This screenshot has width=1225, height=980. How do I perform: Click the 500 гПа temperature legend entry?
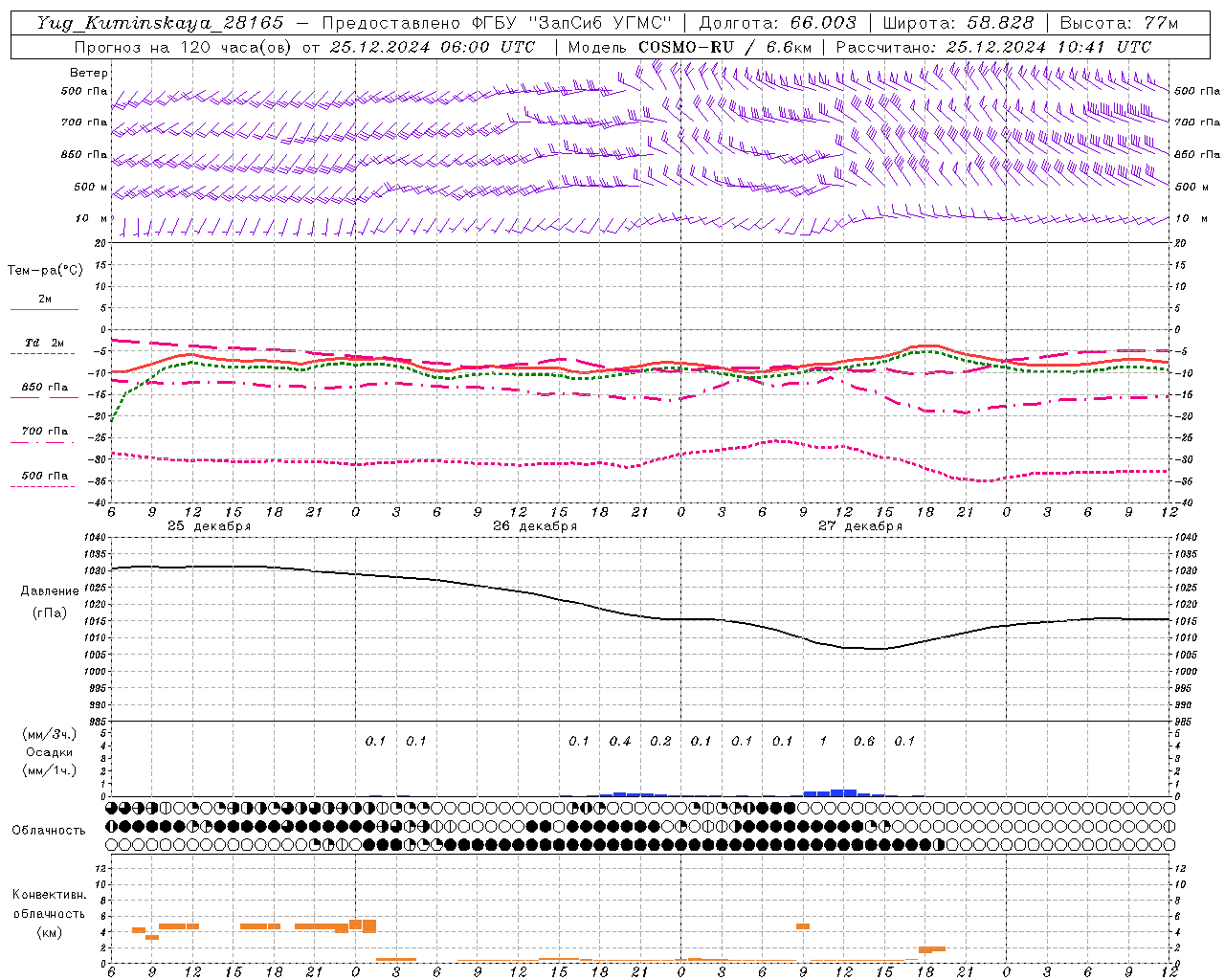click(44, 475)
